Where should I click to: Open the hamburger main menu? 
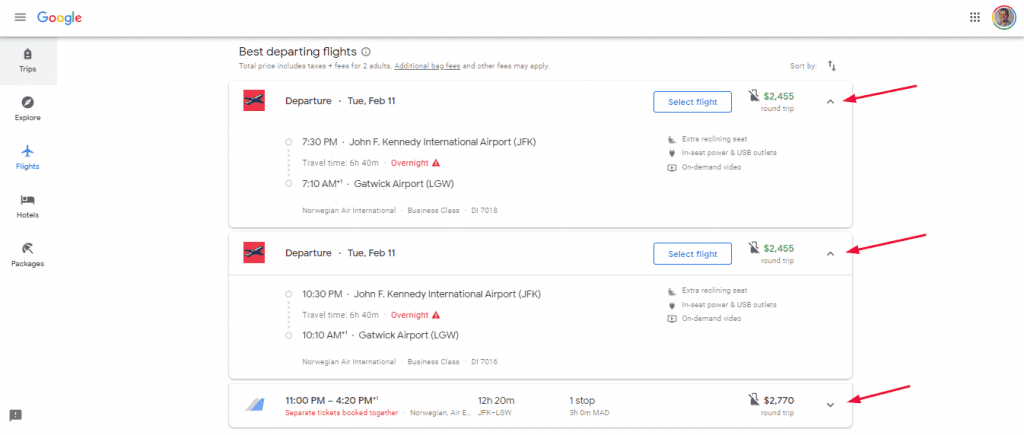pyautogui.click(x=20, y=18)
